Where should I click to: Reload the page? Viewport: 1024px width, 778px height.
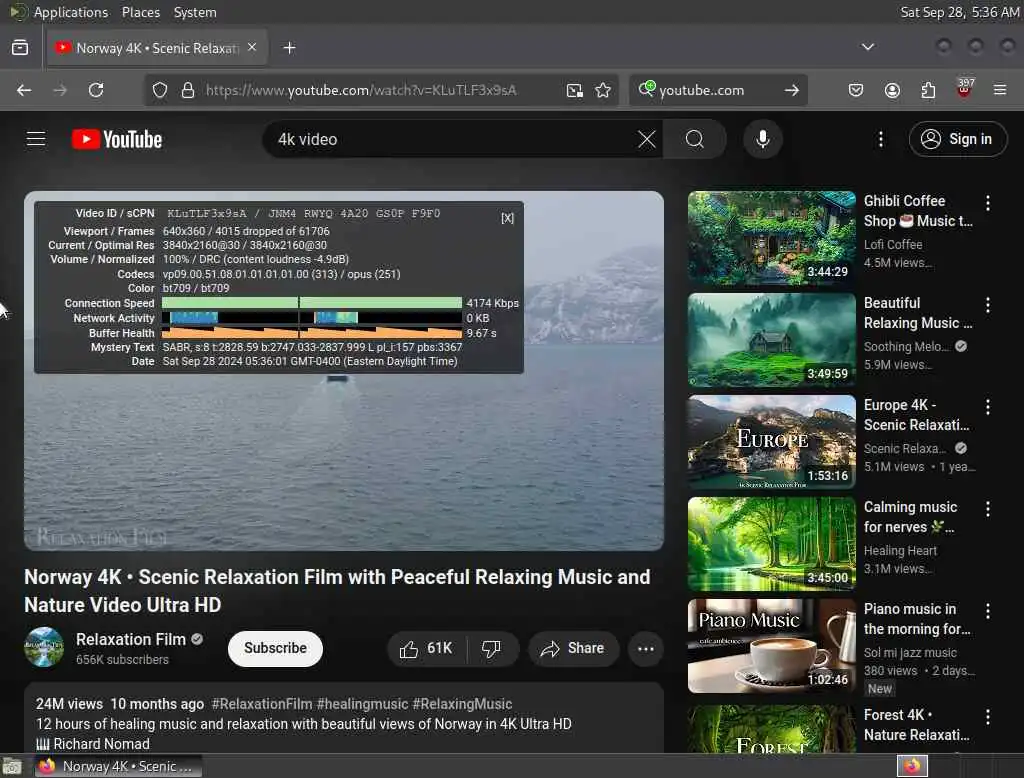[x=96, y=90]
